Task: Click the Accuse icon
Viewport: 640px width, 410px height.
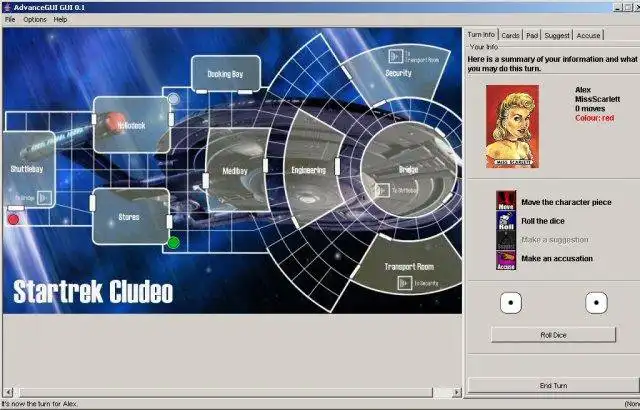Action: click(x=506, y=260)
